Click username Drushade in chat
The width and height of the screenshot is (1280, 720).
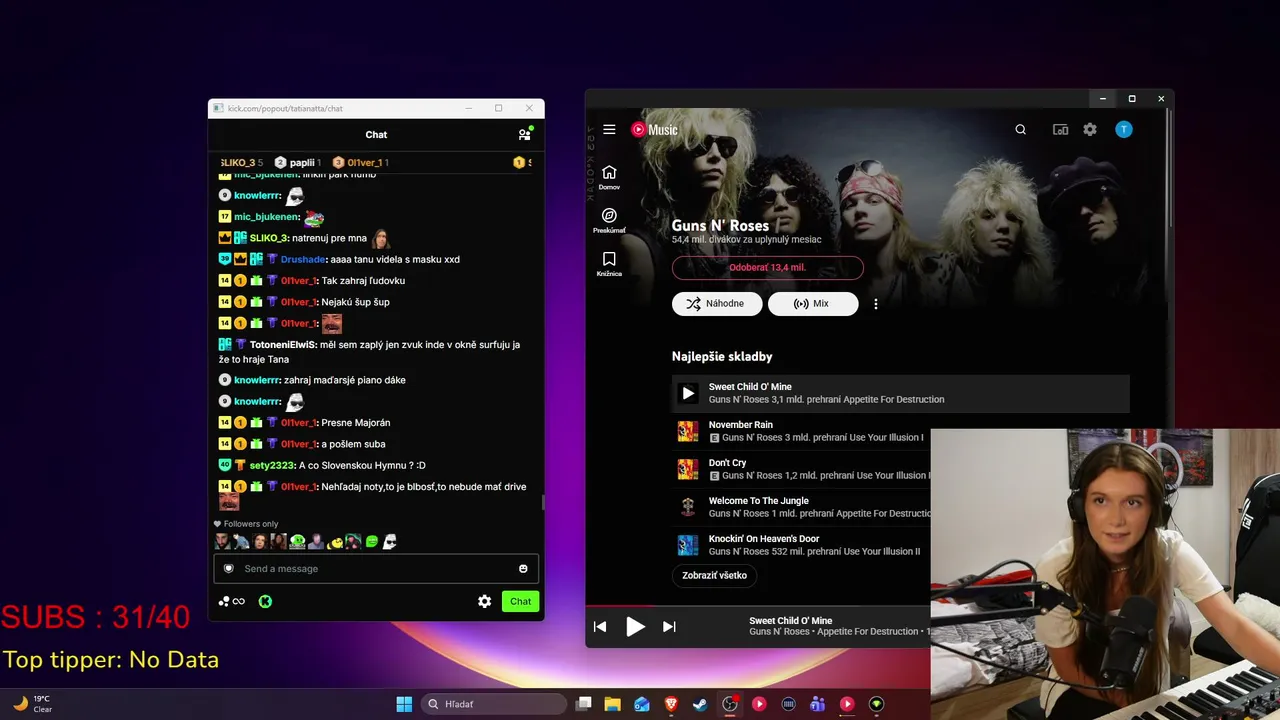click(304, 259)
